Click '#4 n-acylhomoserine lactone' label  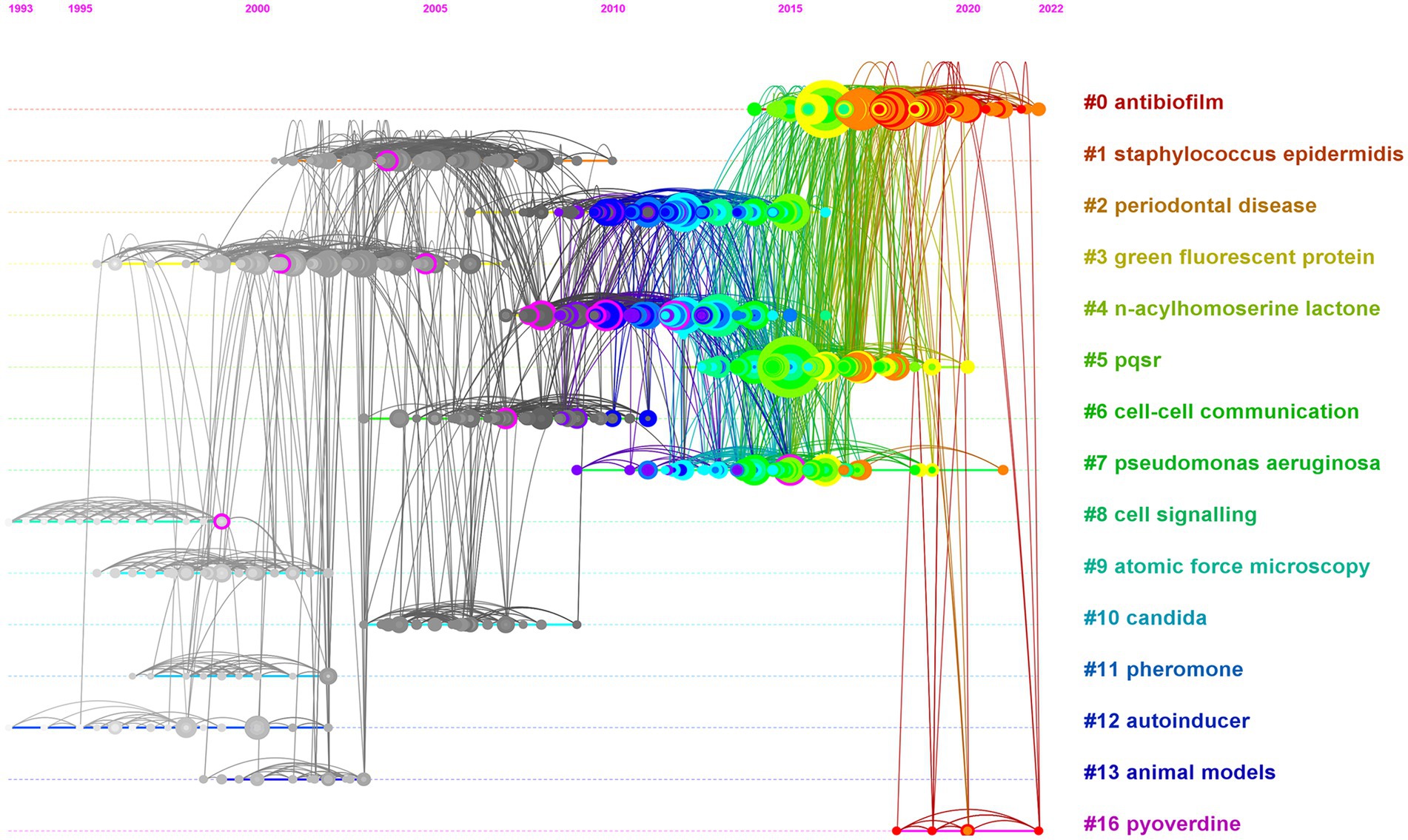[1232, 309]
